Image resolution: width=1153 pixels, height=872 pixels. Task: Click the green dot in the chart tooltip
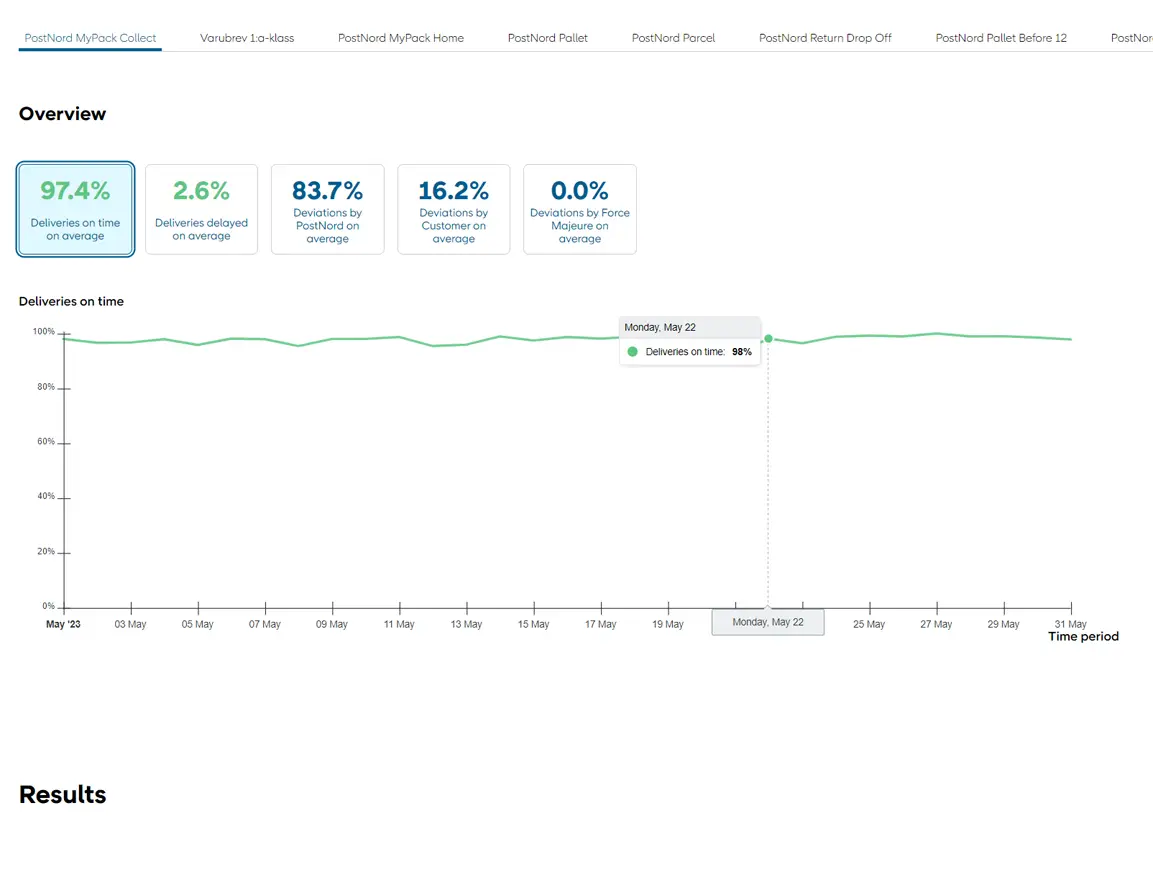[633, 352]
